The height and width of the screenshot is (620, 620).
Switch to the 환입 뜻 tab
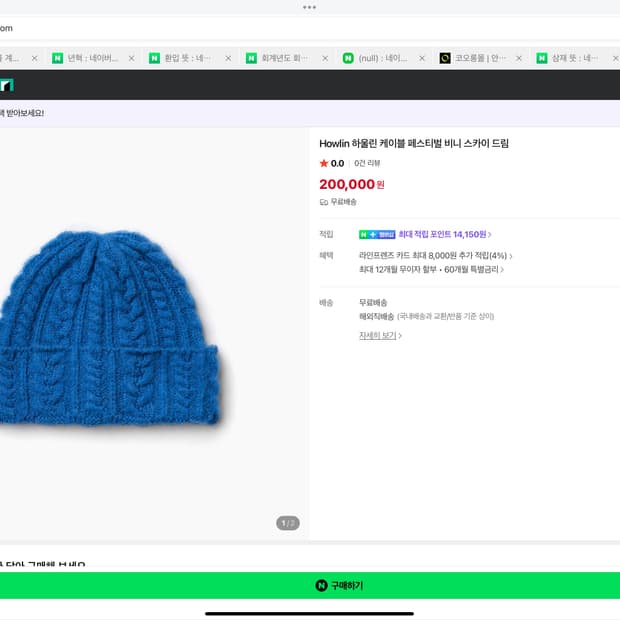pos(182,58)
